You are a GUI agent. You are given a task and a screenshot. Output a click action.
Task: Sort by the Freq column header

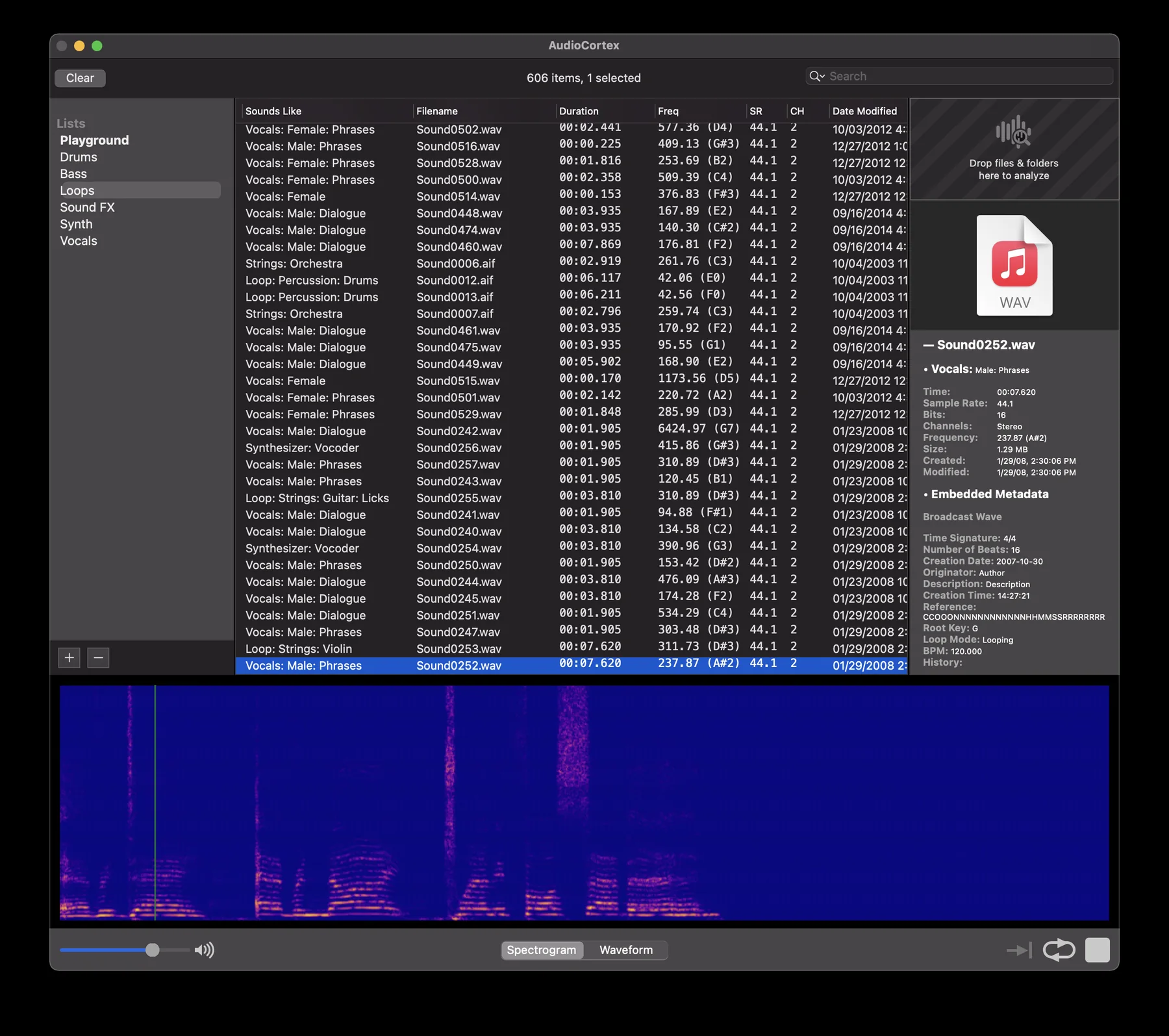click(x=700, y=111)
